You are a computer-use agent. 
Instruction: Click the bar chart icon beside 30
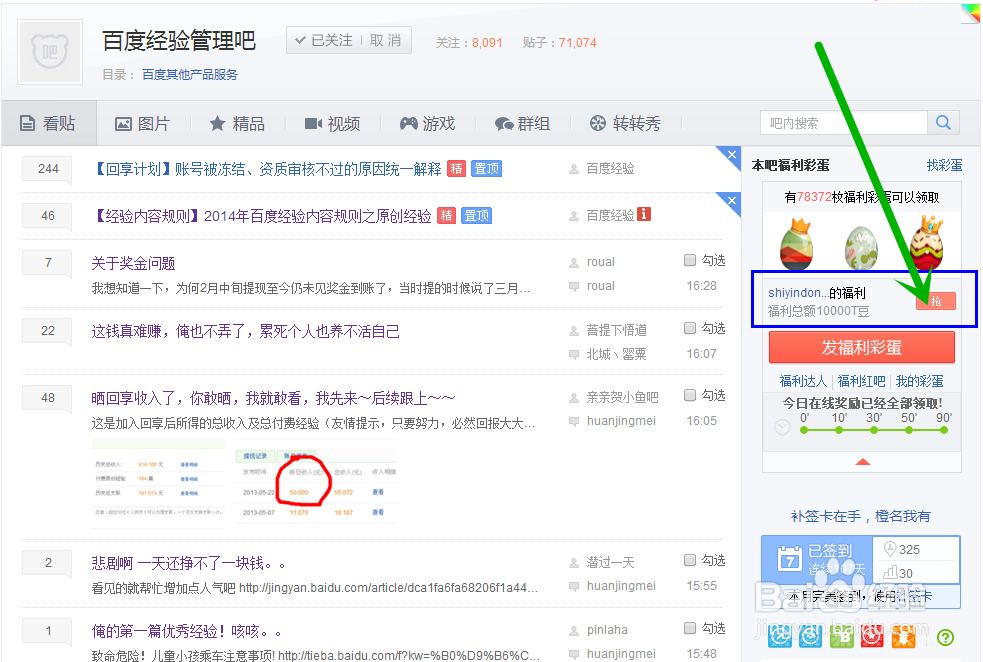pos(890,572)
